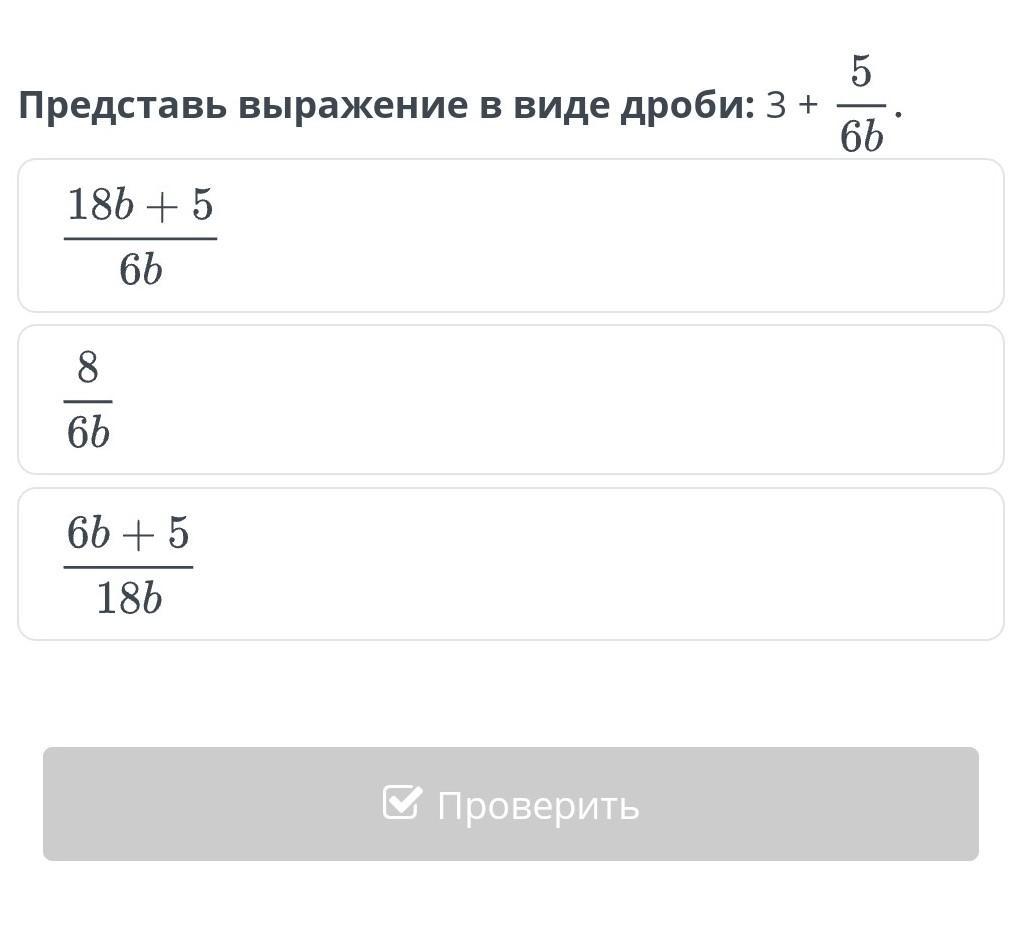Click the numerator 8 in second option
This screenshot has height=950, width=1017.
88,369
